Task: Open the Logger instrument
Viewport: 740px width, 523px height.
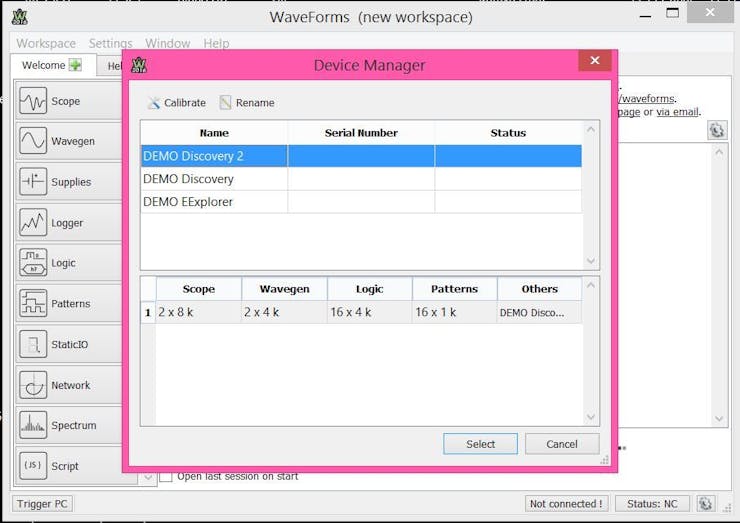Action: pyautogui.click(x=69, y=222)
